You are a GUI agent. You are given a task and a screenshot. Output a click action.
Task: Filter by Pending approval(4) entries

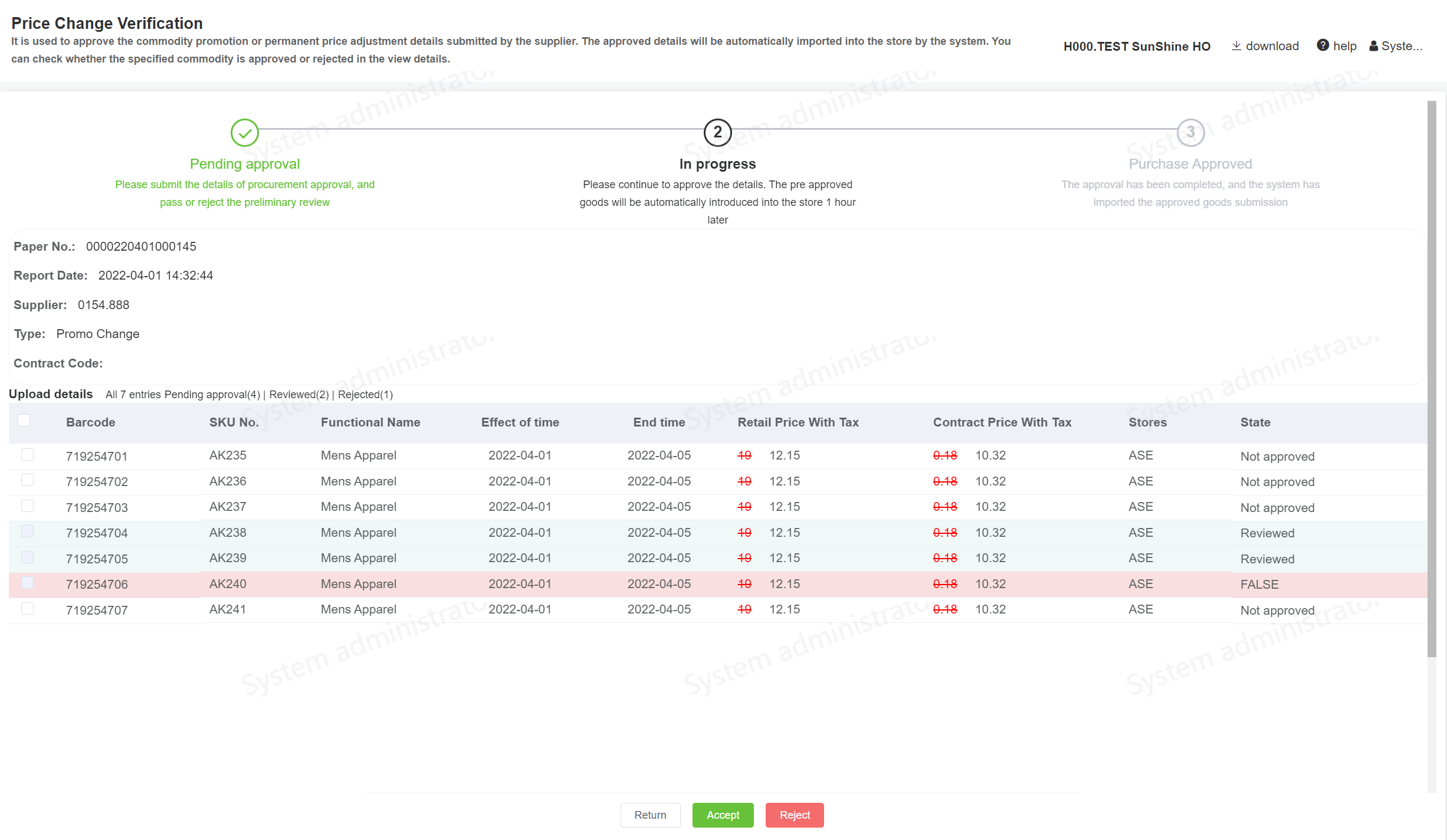coord(212,395)
